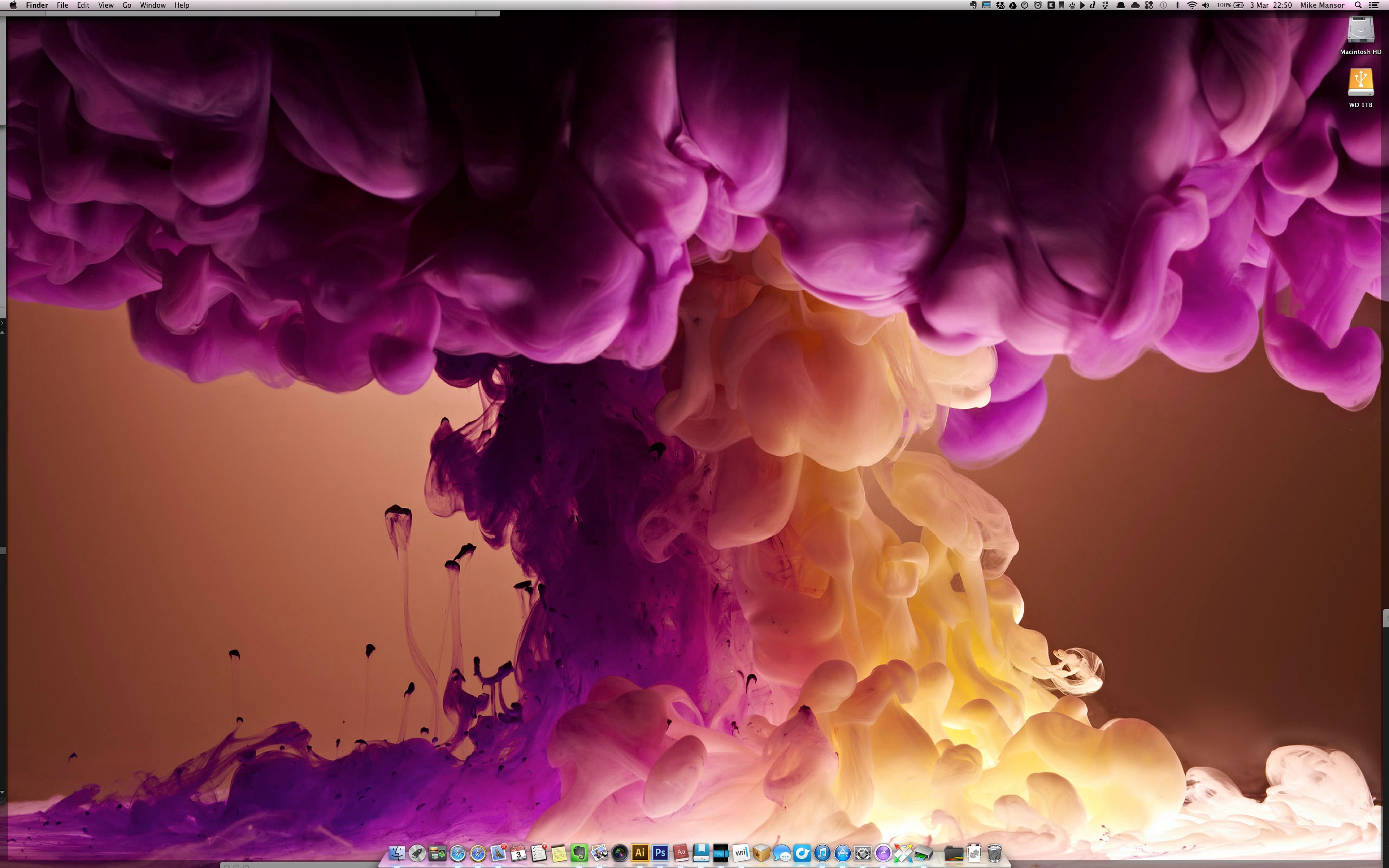The height and width of the screenshot is (868, 1389).
Task: Open the Go menu
Action: coord(127,5)
